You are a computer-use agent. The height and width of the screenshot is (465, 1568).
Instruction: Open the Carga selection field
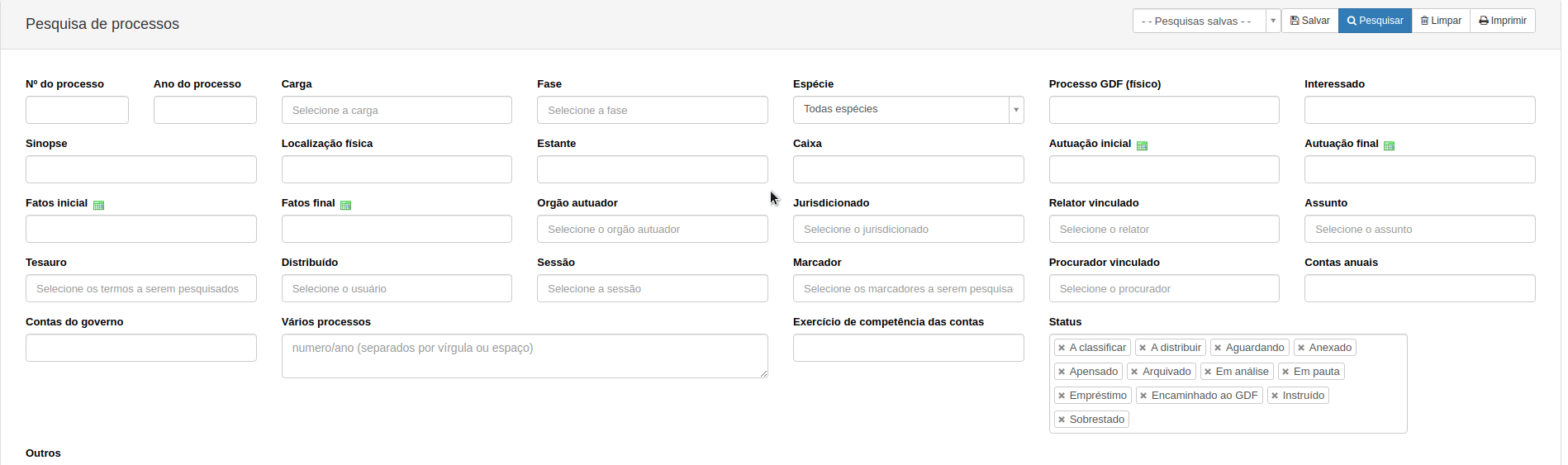pyautogui.click(x=397, y=110)
